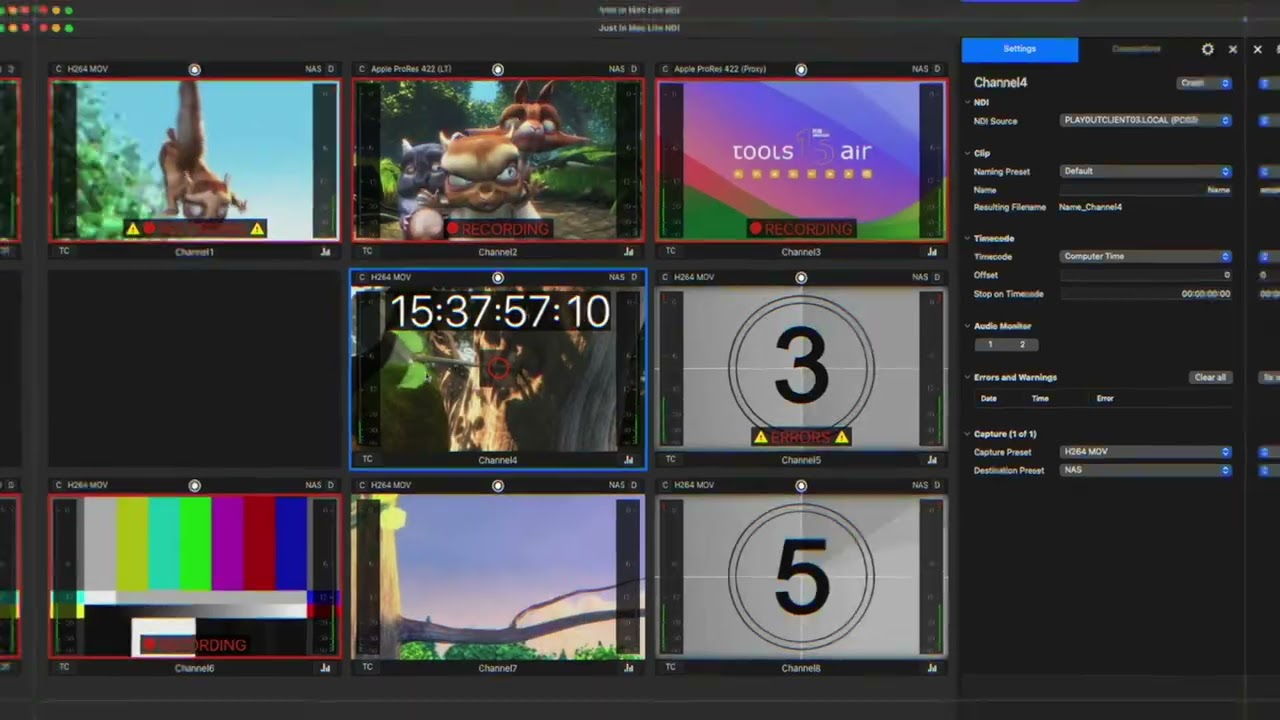Click the Channel4 name label under preview
Viewport: 1280px width, 720px height.
497,460
